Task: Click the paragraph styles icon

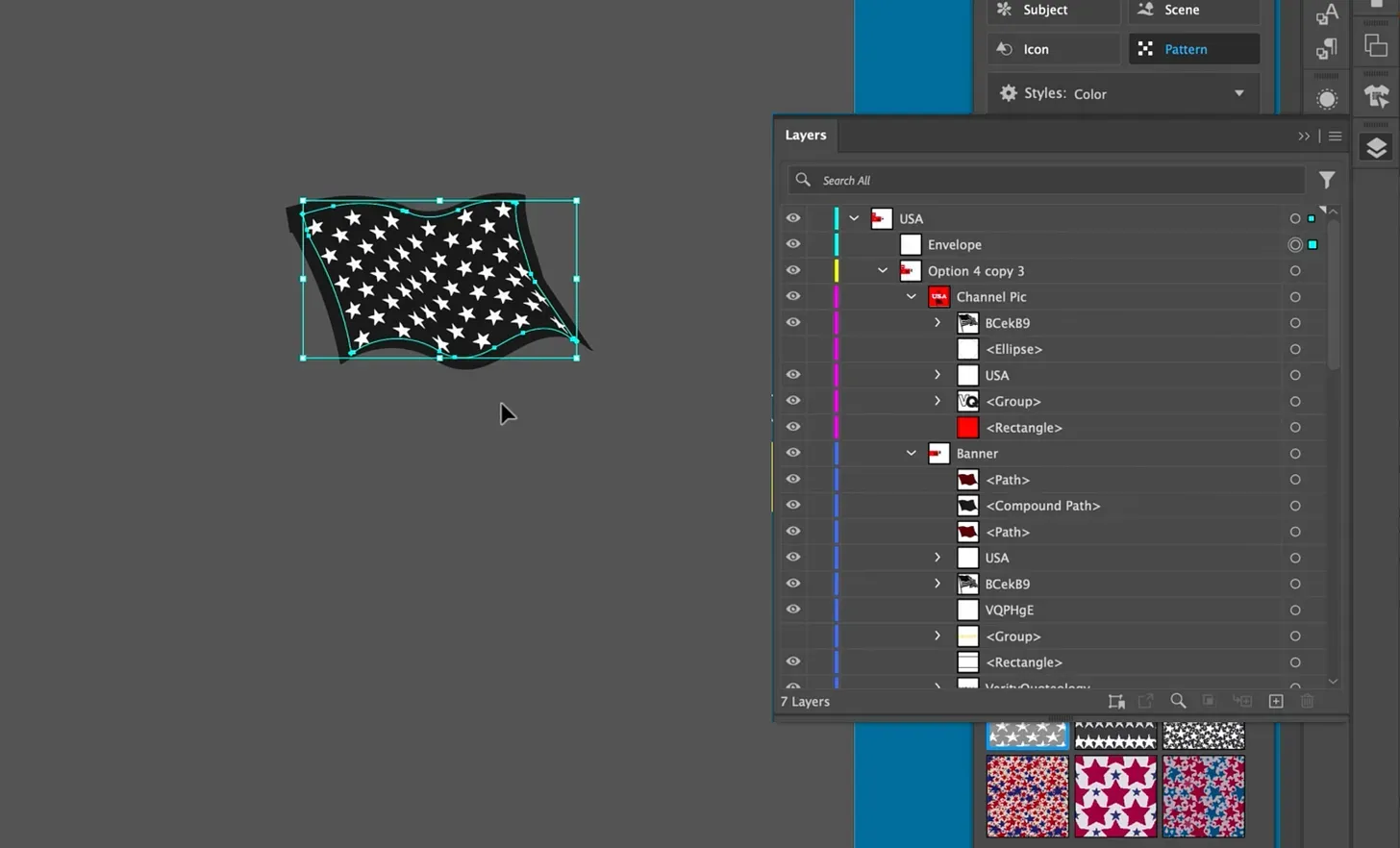Action: pyautogui.click(x=1326, y=48)
